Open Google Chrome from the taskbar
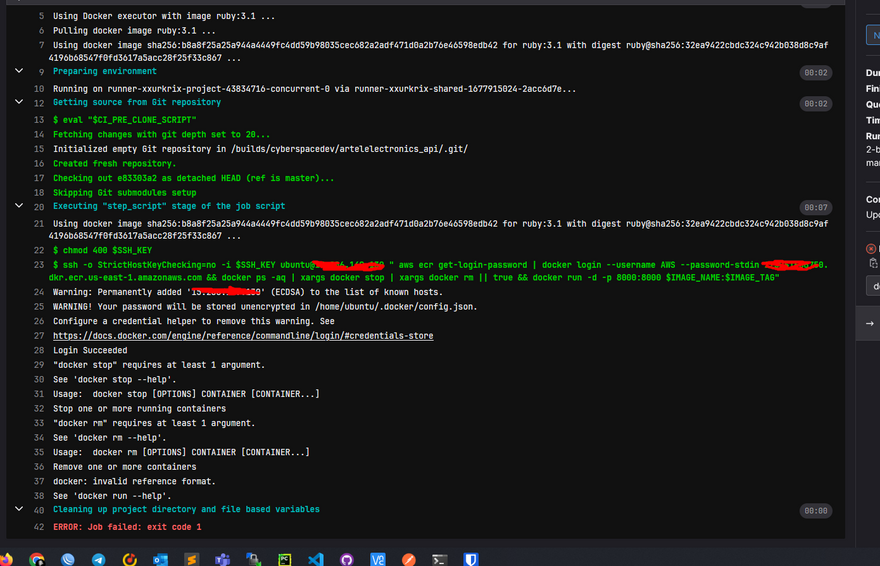This screenshot has width=880, height=566. point(37,560)
